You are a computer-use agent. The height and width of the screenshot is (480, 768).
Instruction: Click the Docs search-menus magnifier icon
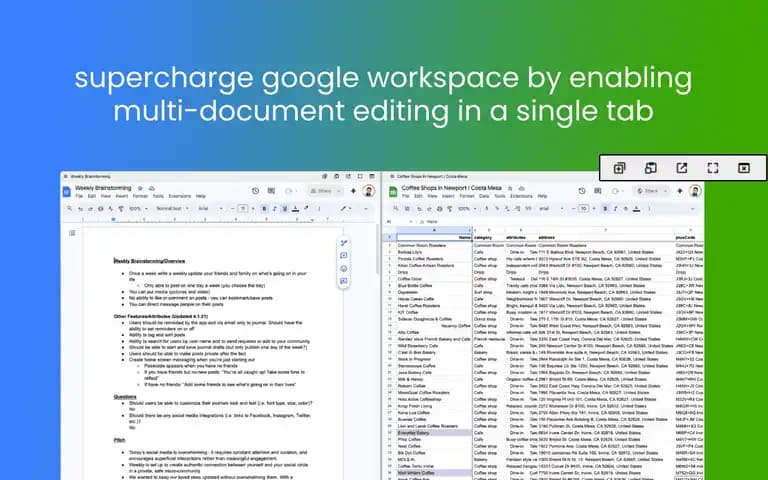click(x=69, y=208)
